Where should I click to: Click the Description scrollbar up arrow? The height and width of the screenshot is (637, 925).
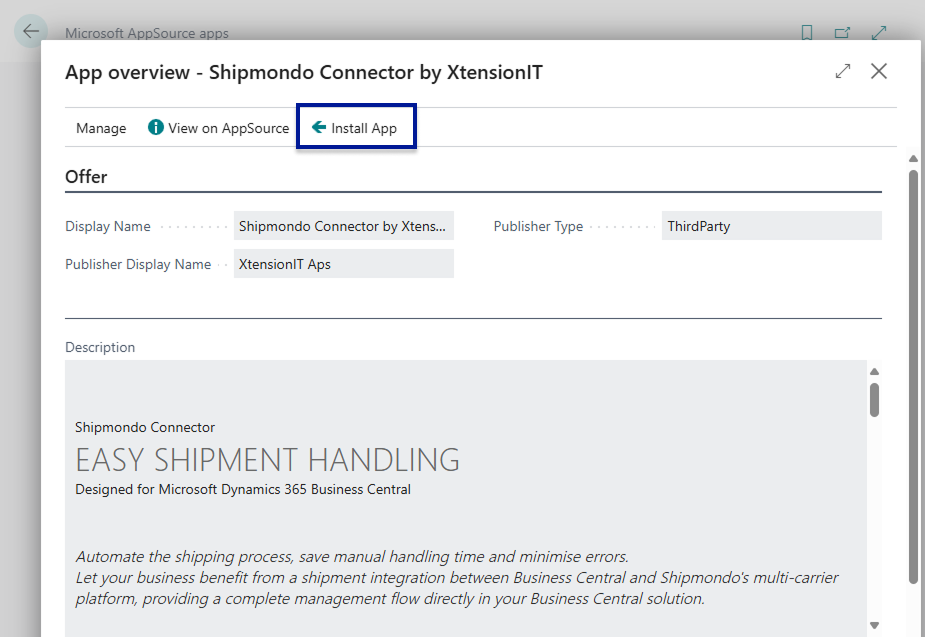pos(874,371)
